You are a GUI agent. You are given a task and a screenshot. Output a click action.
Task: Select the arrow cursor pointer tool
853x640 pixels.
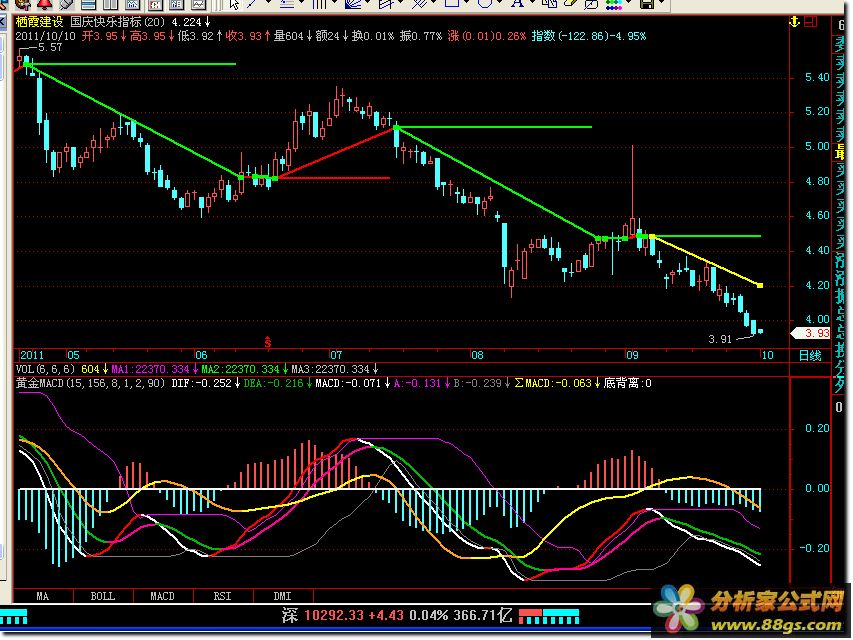[x=234, y=4]
